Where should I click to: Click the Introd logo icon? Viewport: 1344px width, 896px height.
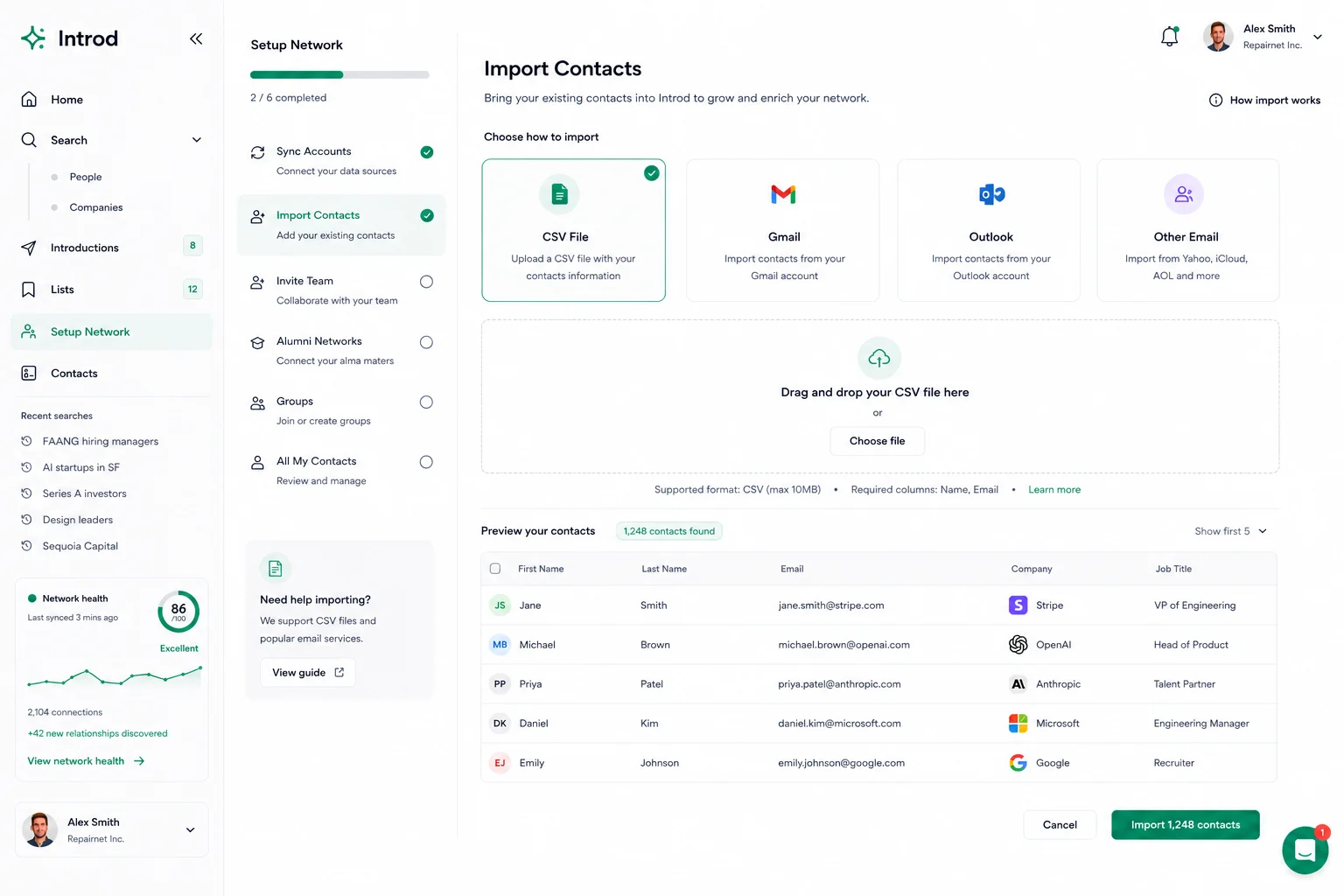[33, 38]
